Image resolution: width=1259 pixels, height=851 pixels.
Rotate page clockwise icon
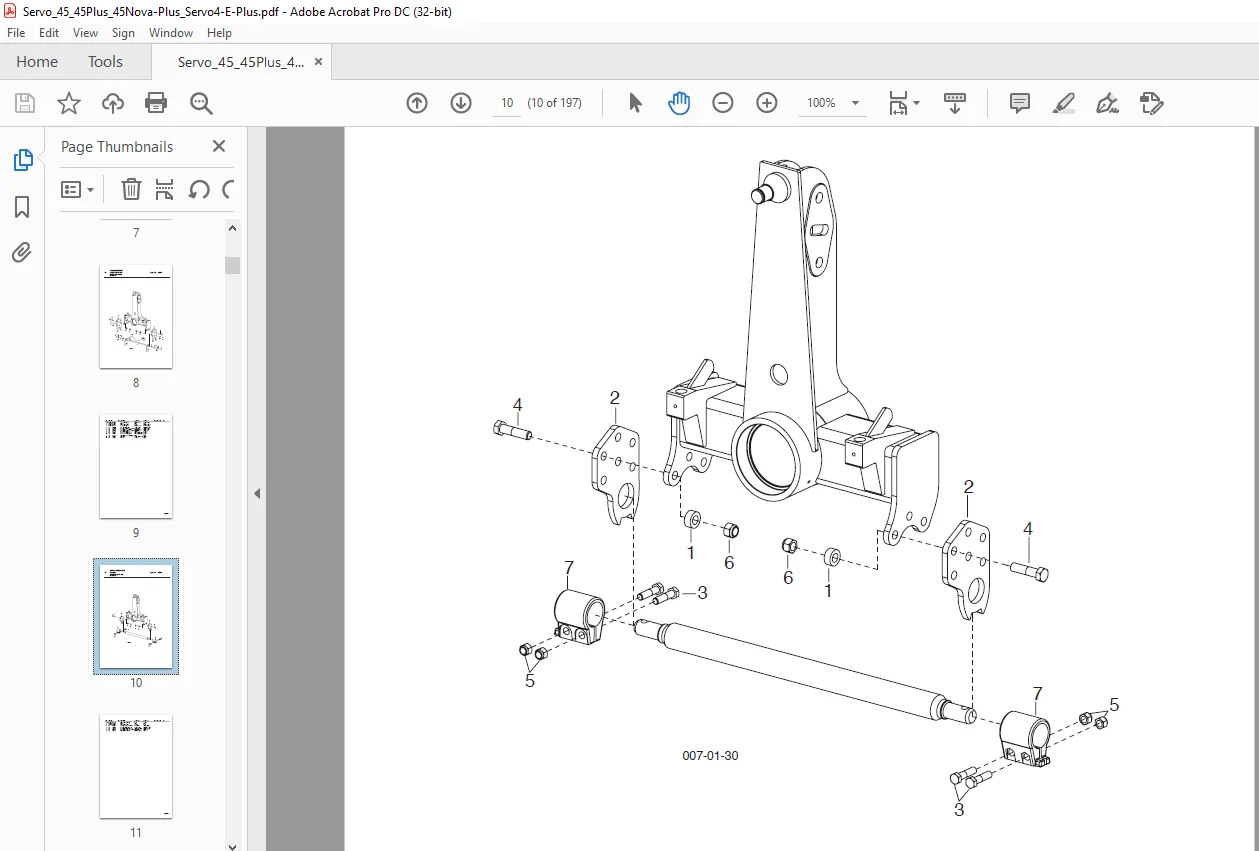click(x=229, y=189)
